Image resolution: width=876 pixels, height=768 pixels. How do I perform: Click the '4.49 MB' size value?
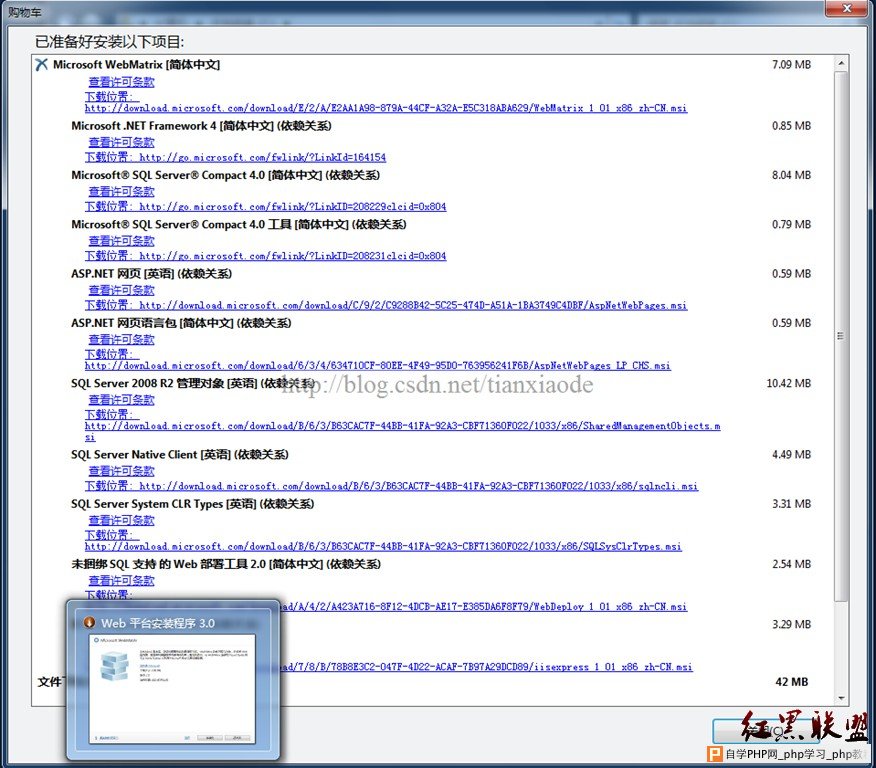click(x=791, y=454)
